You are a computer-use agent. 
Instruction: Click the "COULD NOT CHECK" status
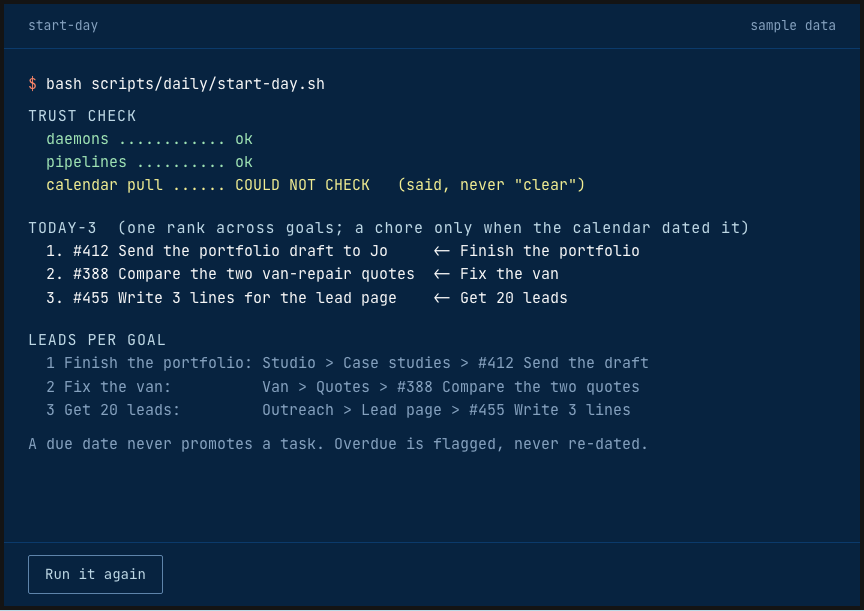tap(303, 185)
